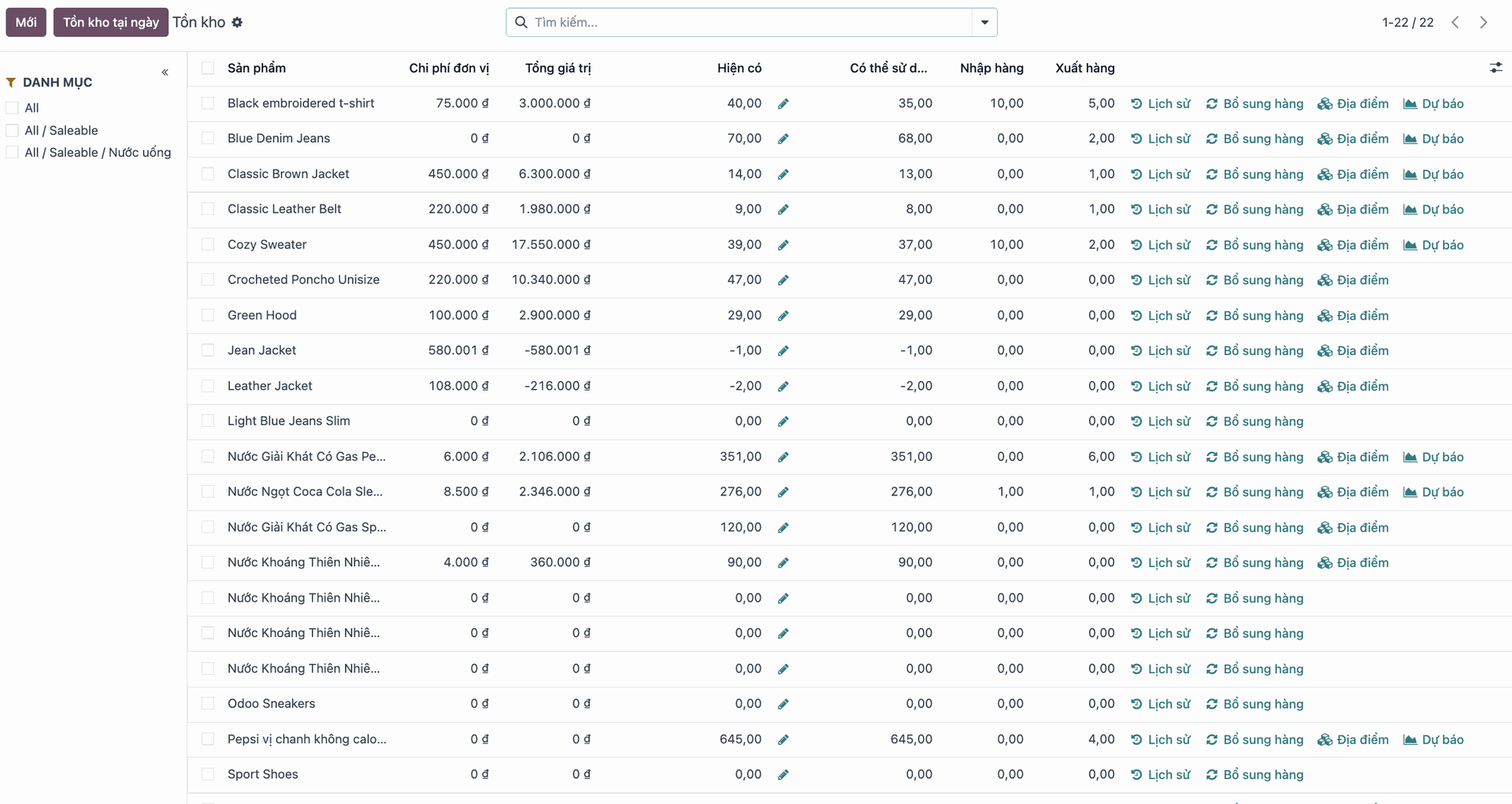Viewport: 1512px width, 804px height.
Task: Open Lịch sử for Classic Brown Jacket
Action: (x=1161, y=174)
